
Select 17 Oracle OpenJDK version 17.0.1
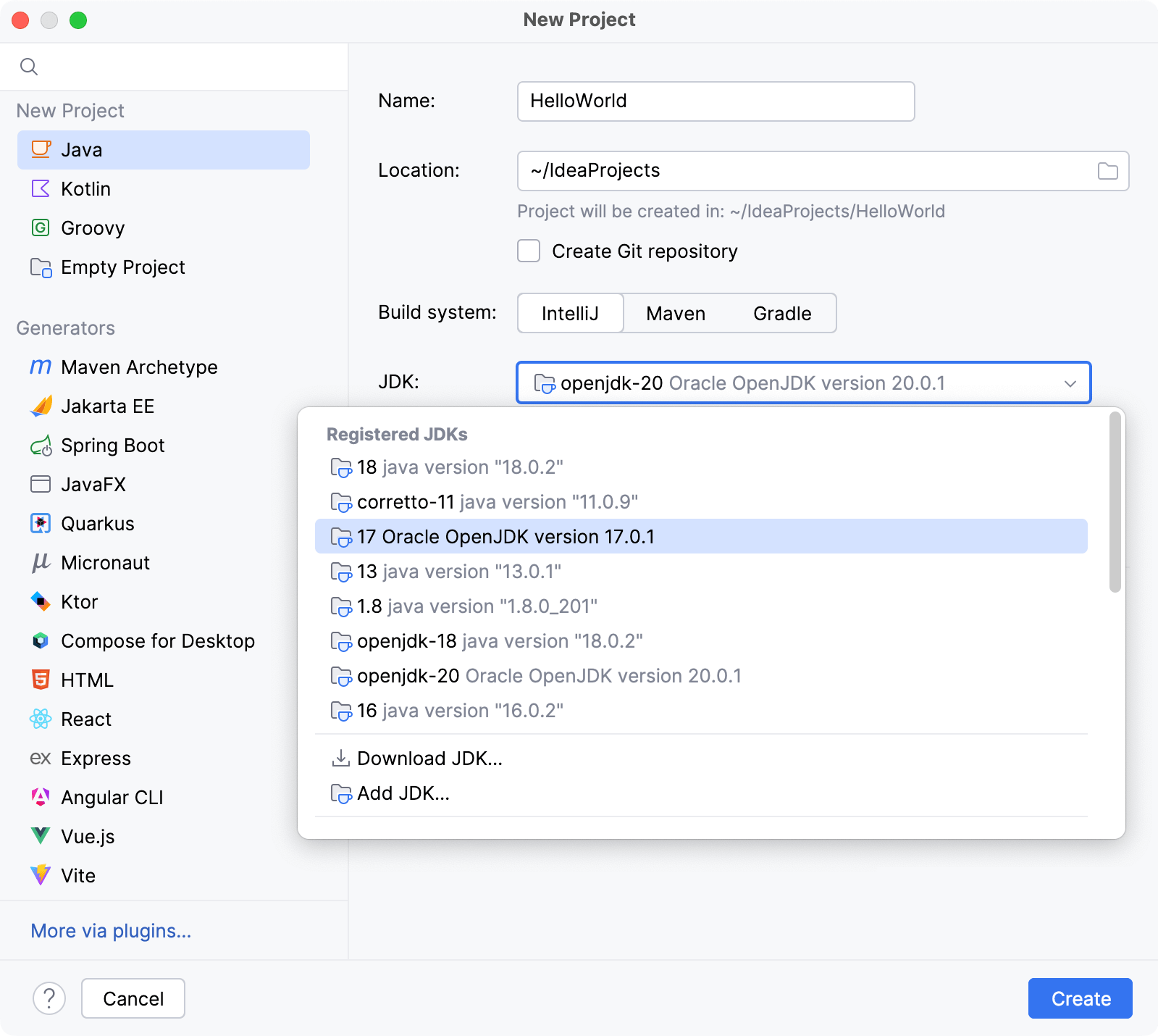coord(505,537)
